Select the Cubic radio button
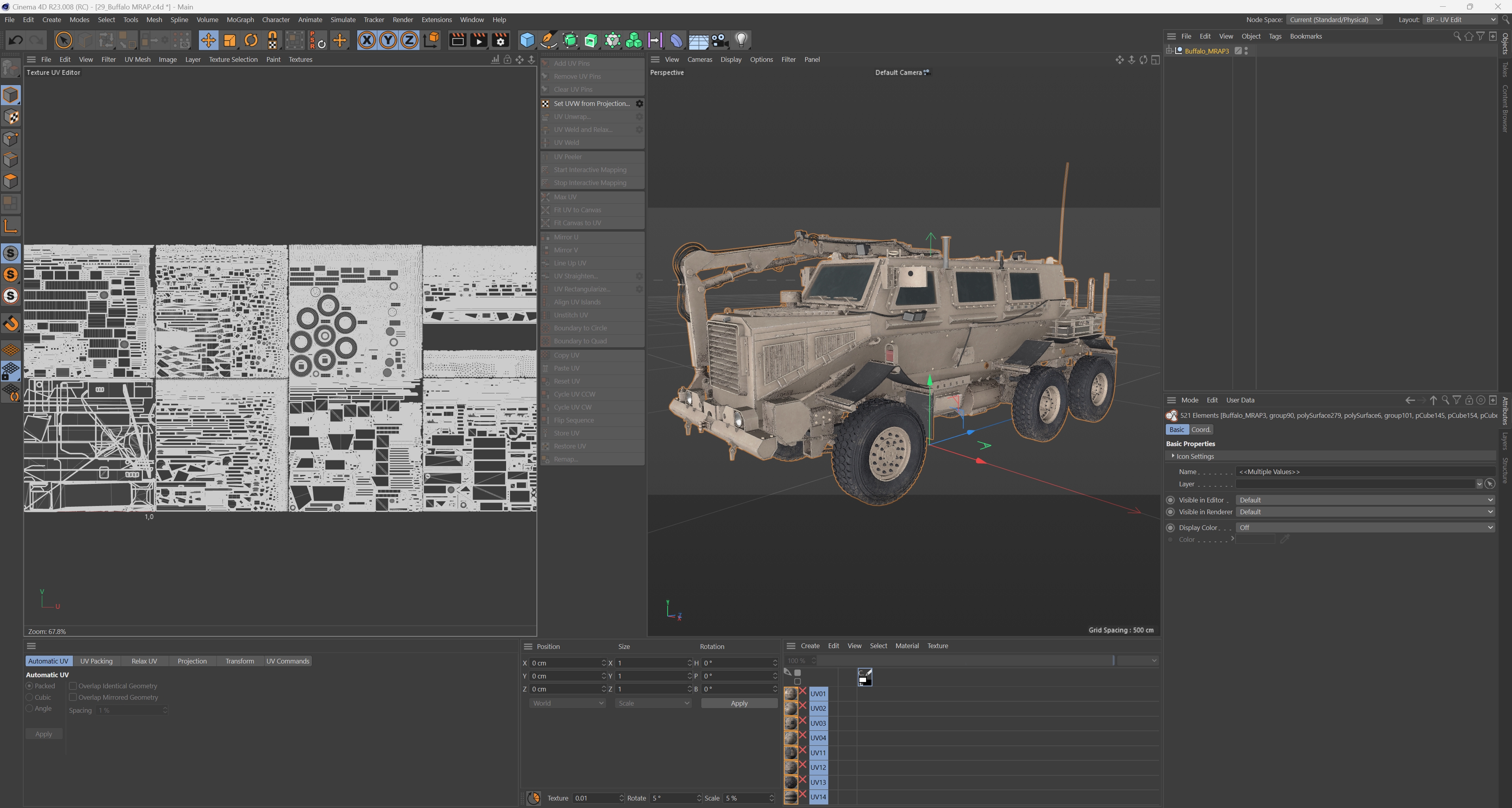Viewport: 1512px width, 808px height. [30, 697]
